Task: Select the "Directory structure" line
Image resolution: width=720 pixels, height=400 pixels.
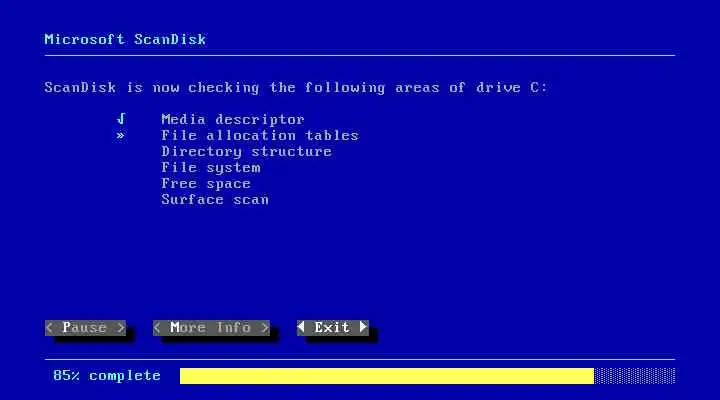Action: 247,152
